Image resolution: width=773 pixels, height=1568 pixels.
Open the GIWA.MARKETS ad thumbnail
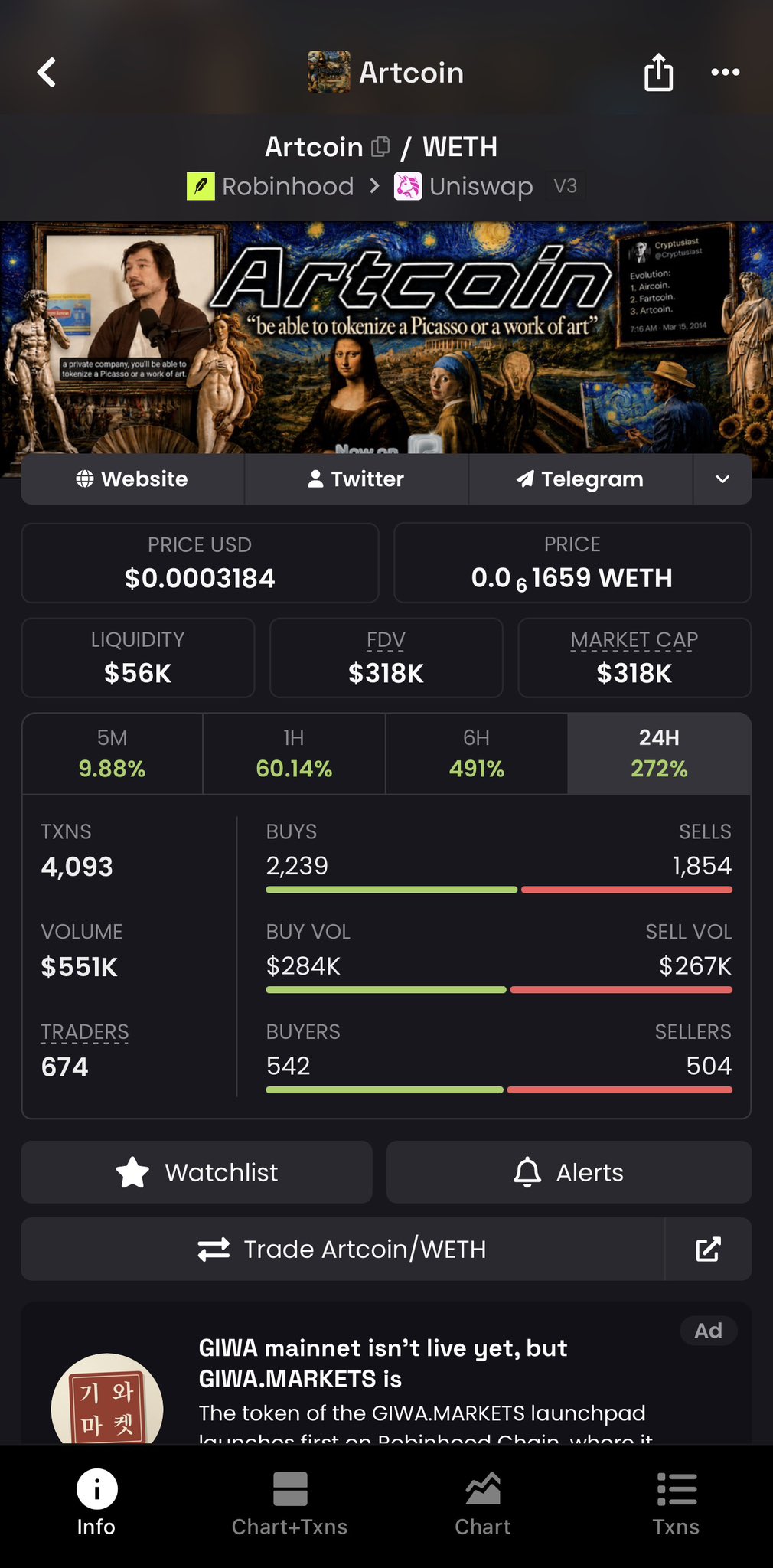107,1400
